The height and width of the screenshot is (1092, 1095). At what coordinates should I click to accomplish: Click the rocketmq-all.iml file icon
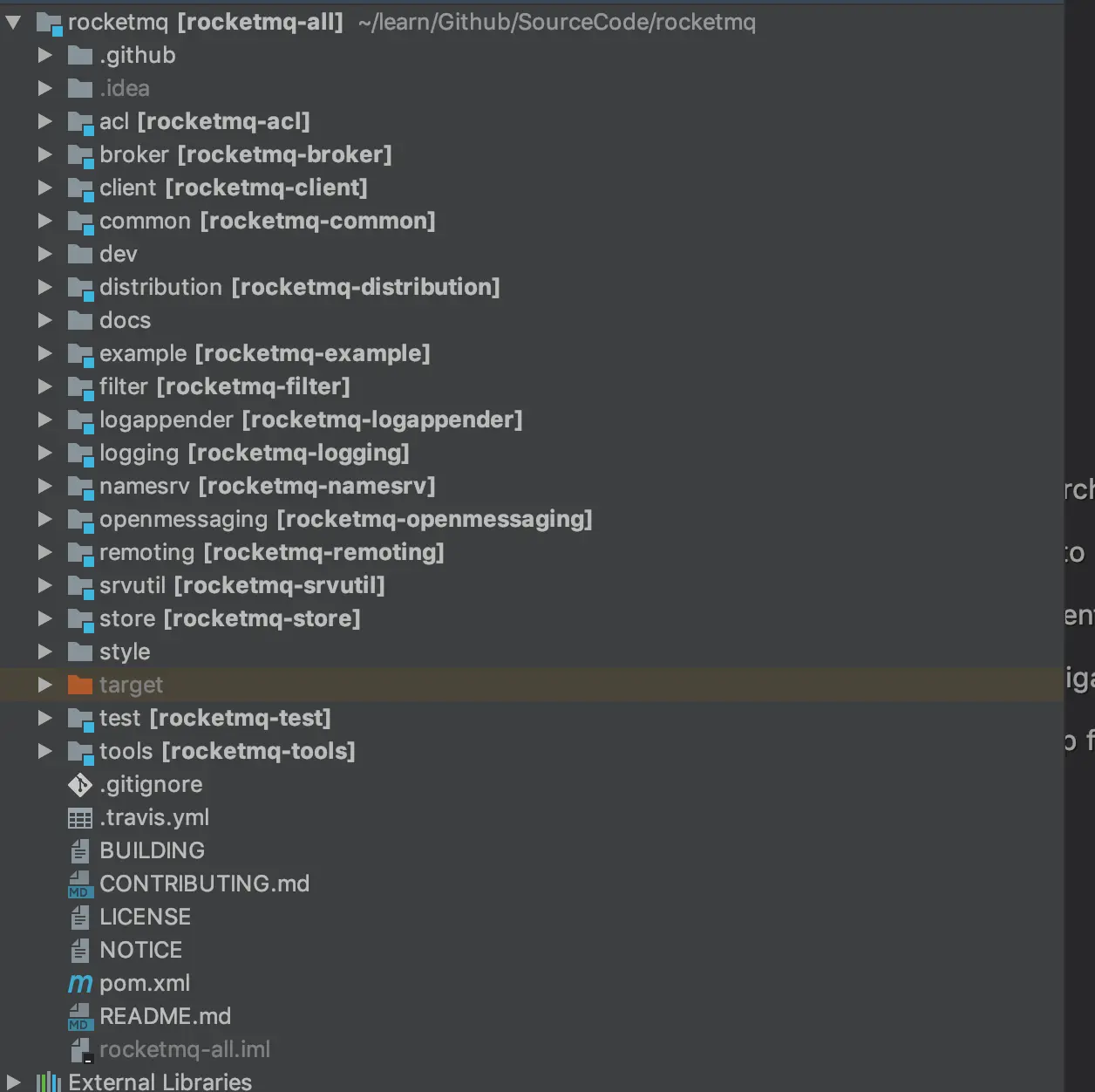click(81, 1050)
